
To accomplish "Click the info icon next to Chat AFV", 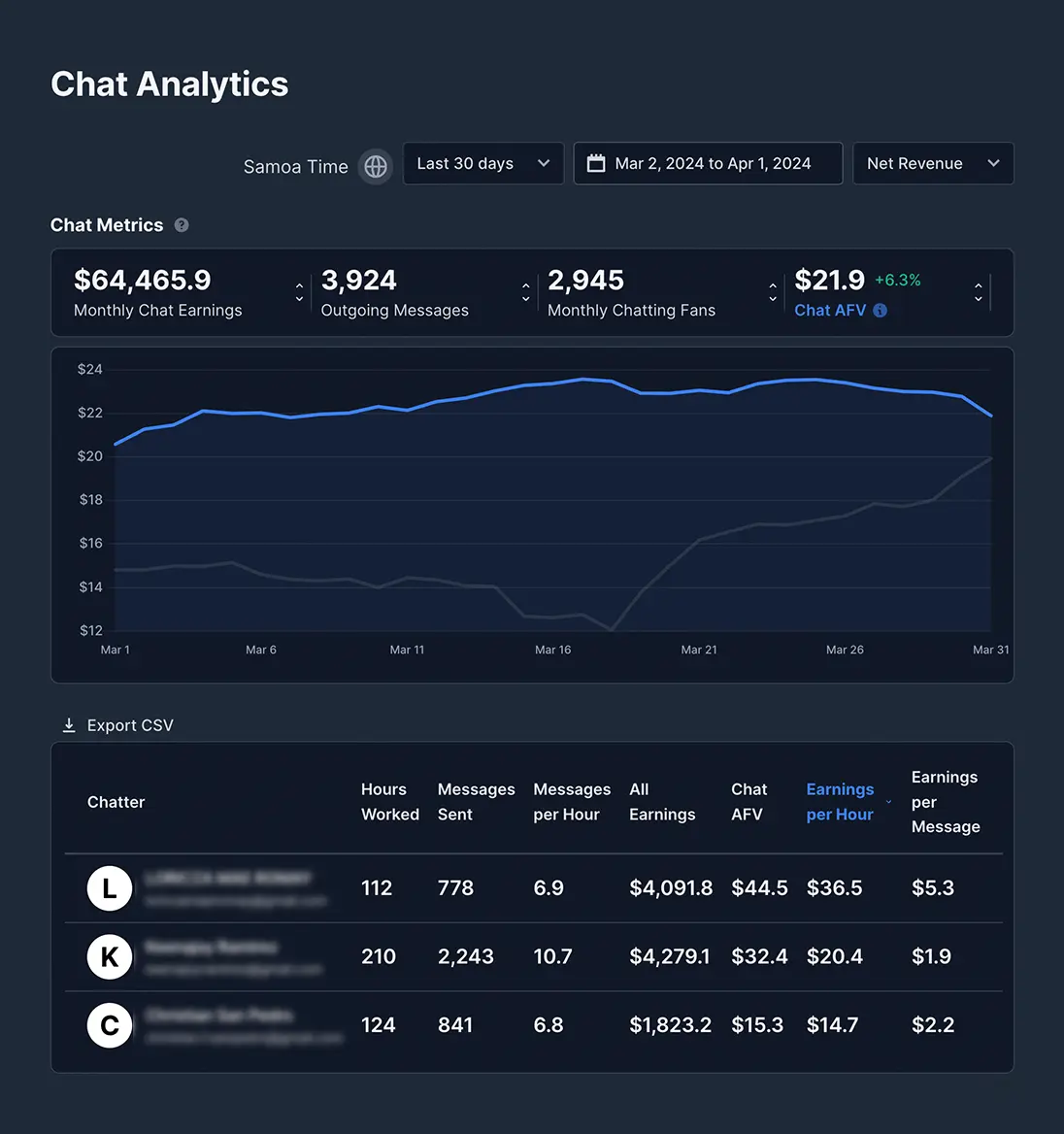I will (880, 310).
